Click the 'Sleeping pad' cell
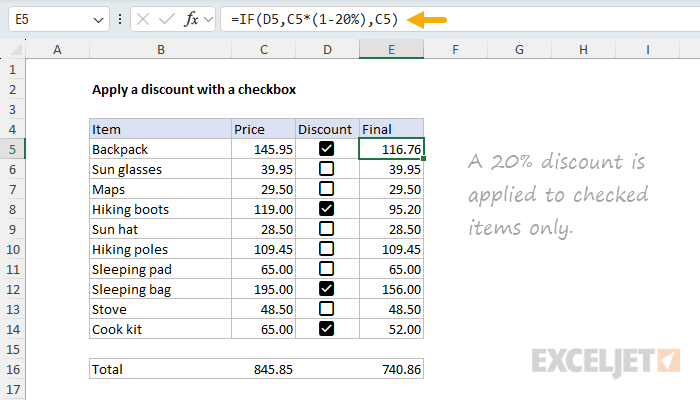The image size is (700, 400). tap(160, 269)
